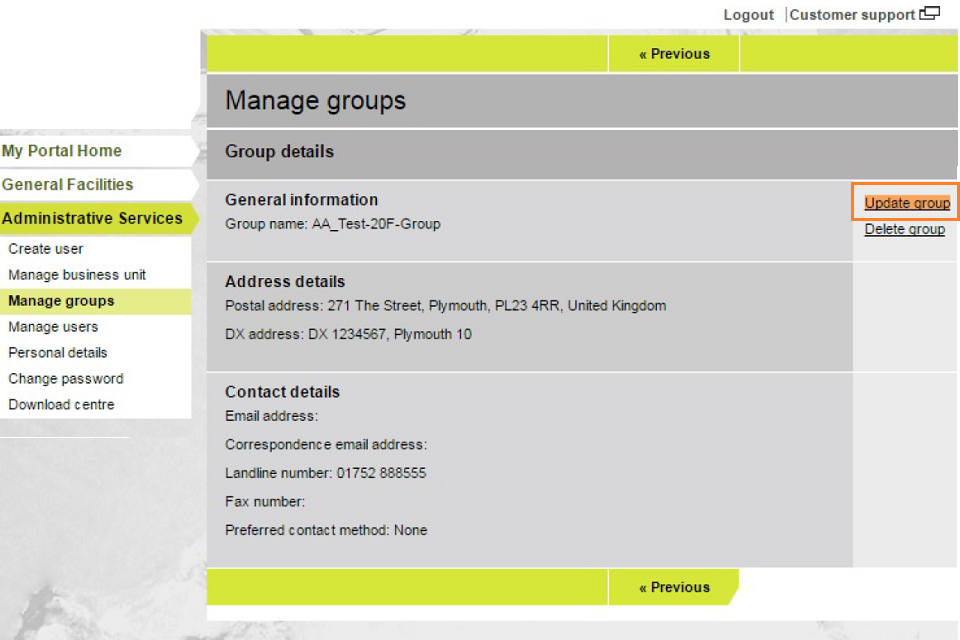Click the Delete group link
Screen dimensions: 960x640
point(904,229)
